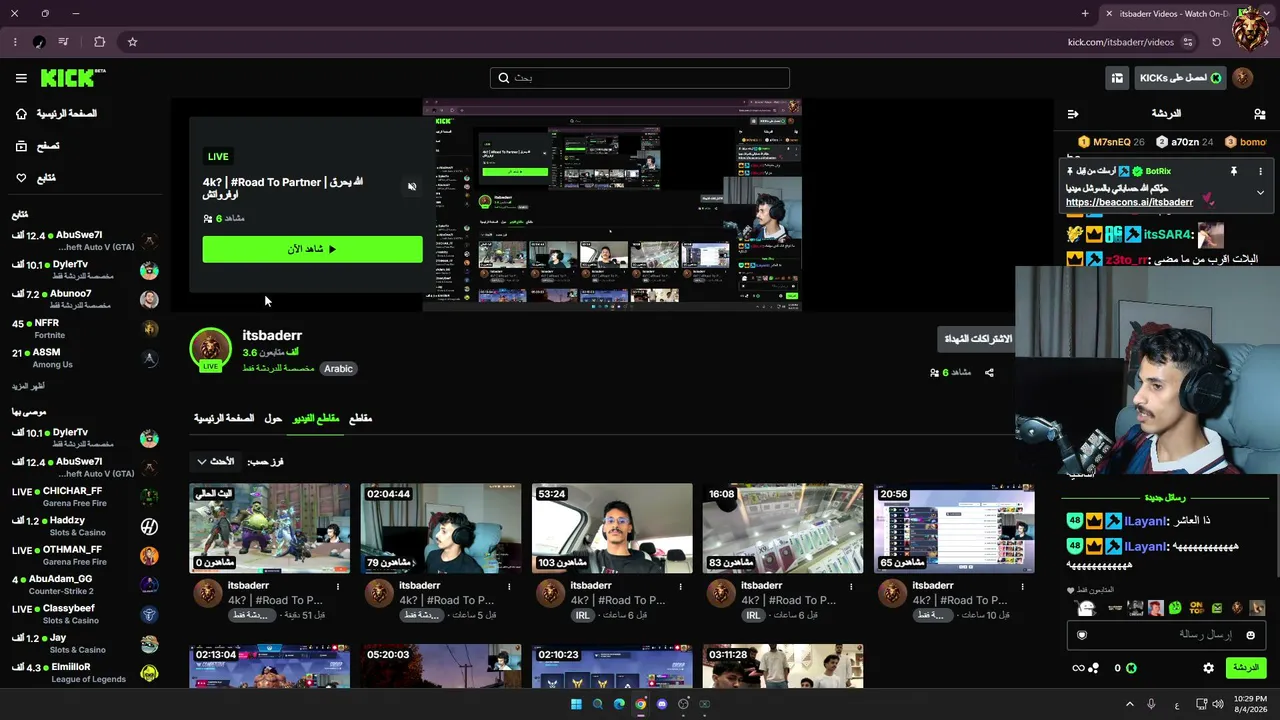This screenshot has height=720, width=1280.
Task: Click the Arabic language tag
Action: [338, 369]
